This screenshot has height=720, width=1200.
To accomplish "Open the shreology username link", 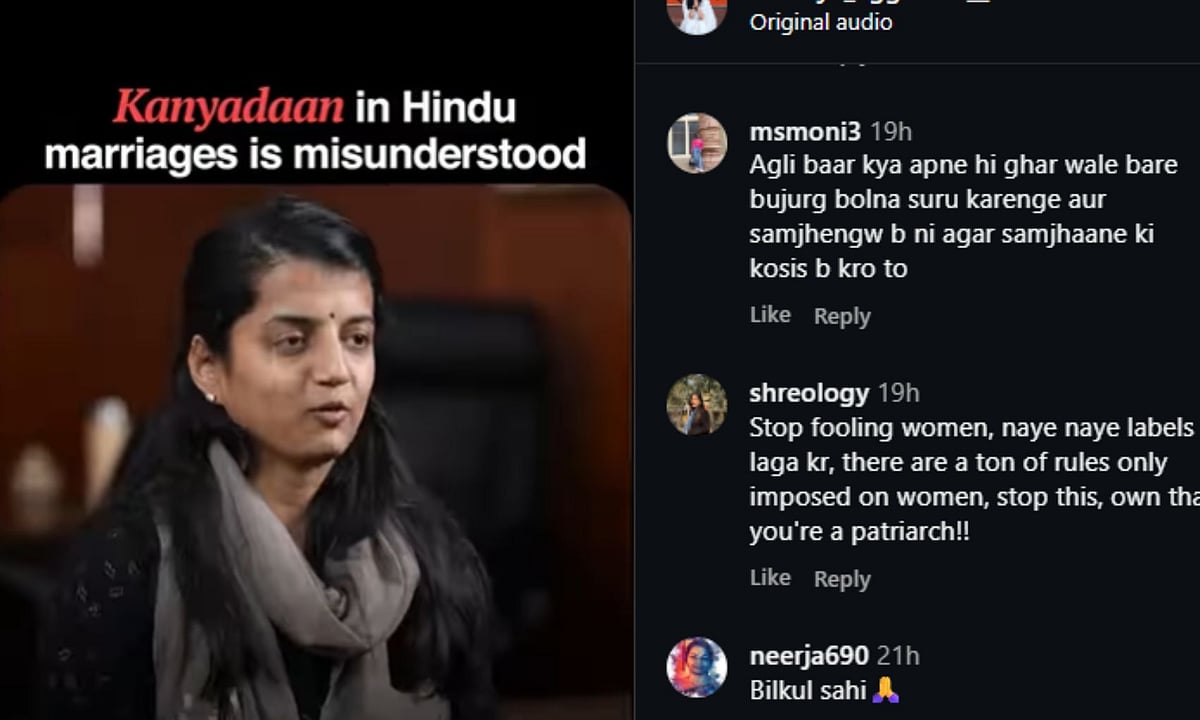I will 810,393.
